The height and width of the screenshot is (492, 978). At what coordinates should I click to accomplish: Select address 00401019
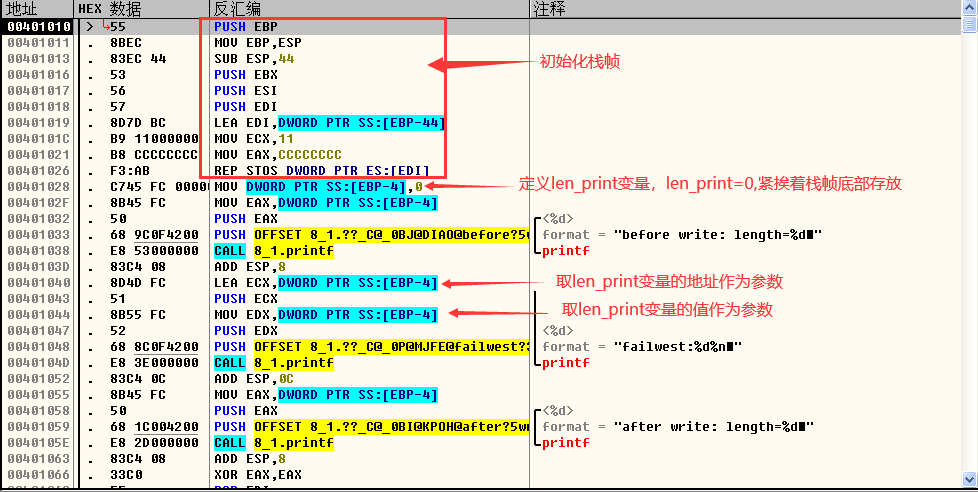click(x=39, y=123)
